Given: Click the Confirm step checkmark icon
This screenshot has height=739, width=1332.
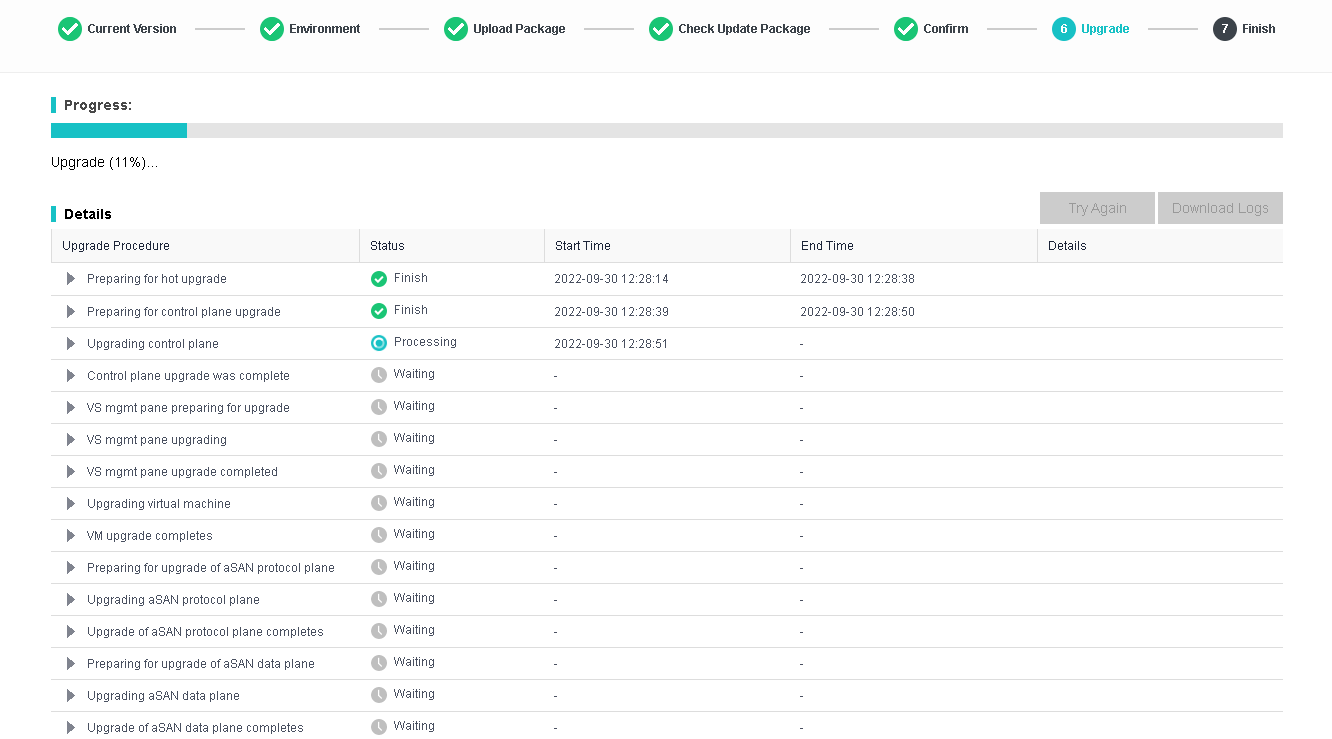Looking at the screenshot, I should tap(906, 29).
